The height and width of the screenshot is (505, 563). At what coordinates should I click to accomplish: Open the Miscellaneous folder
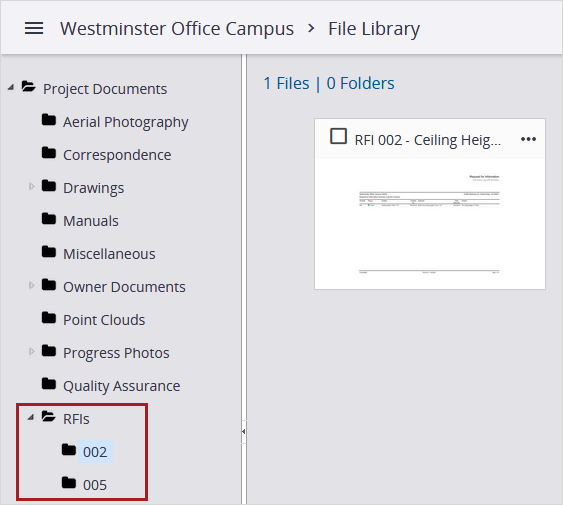[x=109, y=254]
